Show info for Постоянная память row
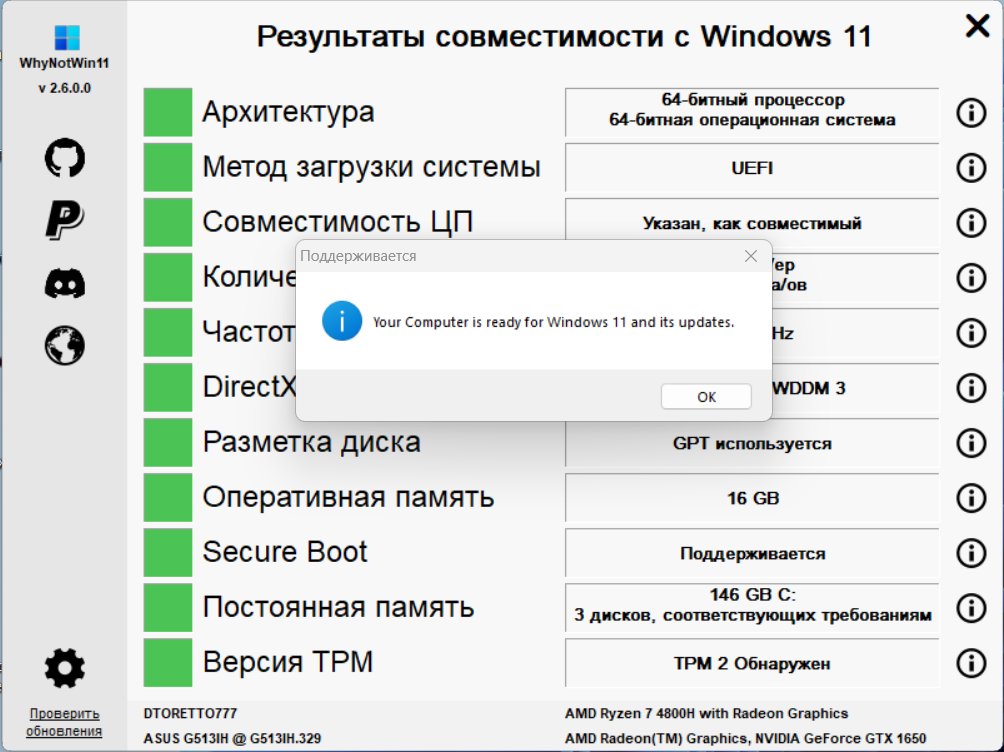1004x752 pixels. tap(971, 609)
